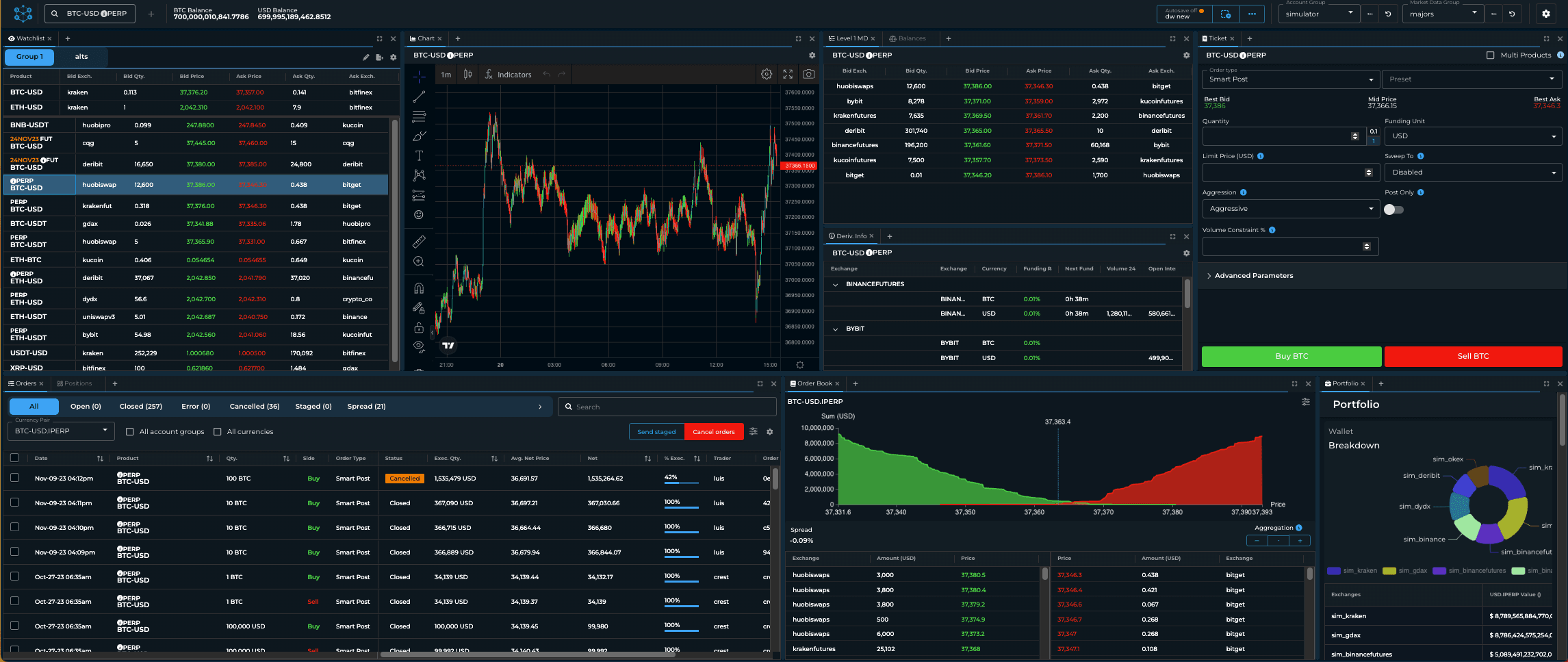Enable the Post Only toggle in the ticket
Viewport: 1568px width, 662px height.
(x=1394, y=209)
